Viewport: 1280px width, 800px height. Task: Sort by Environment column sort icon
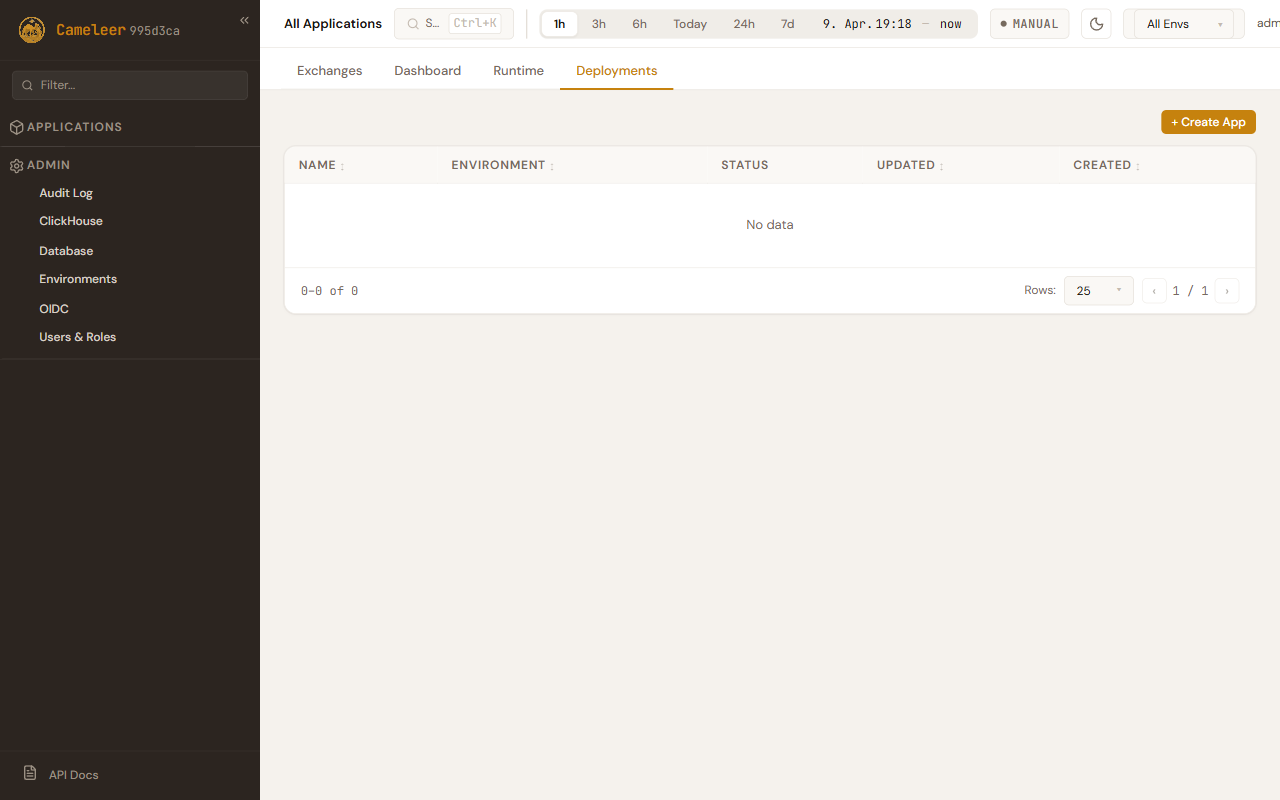(552, 166)
